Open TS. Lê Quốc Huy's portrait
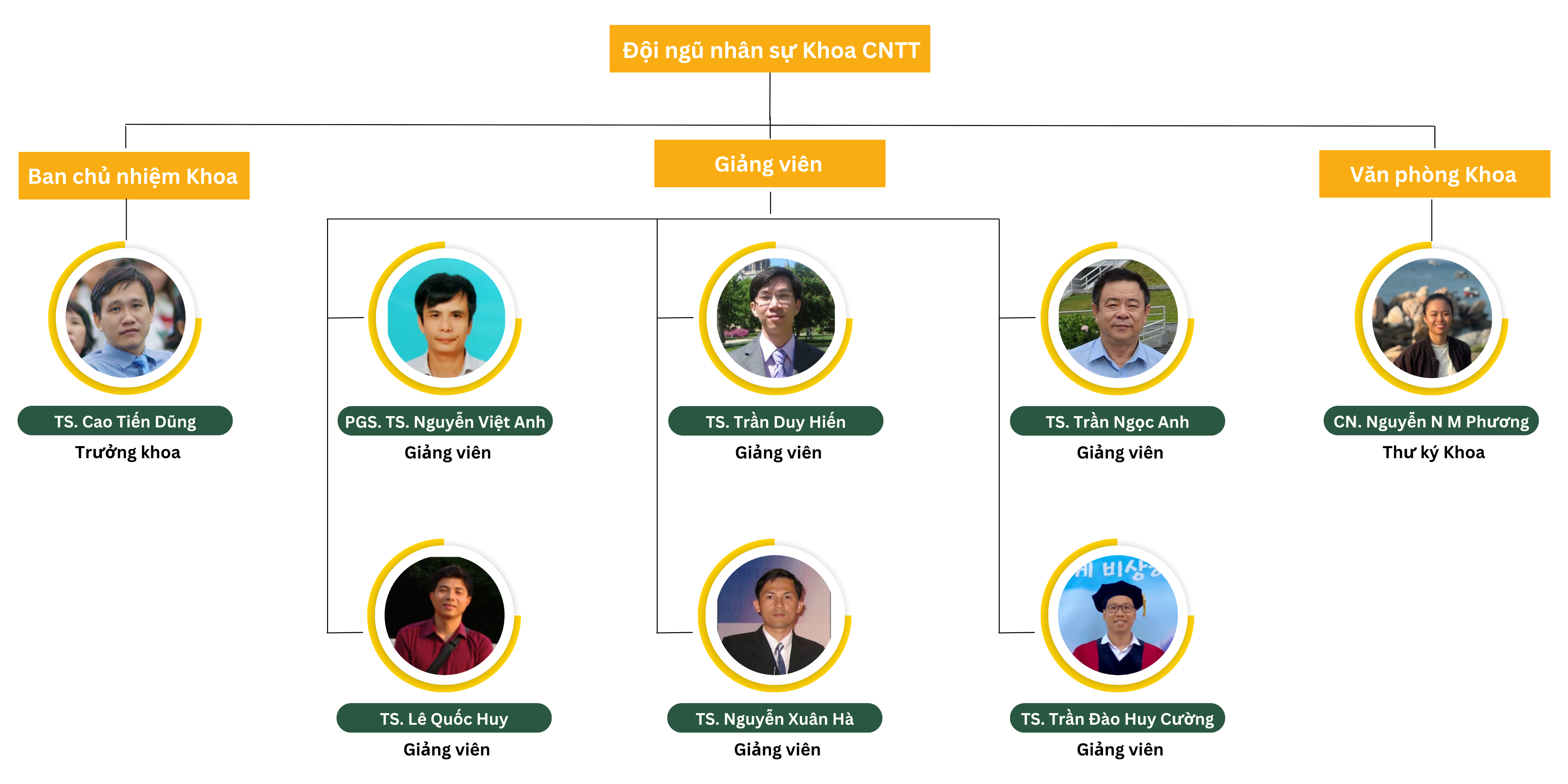 [x=444, y=615]
